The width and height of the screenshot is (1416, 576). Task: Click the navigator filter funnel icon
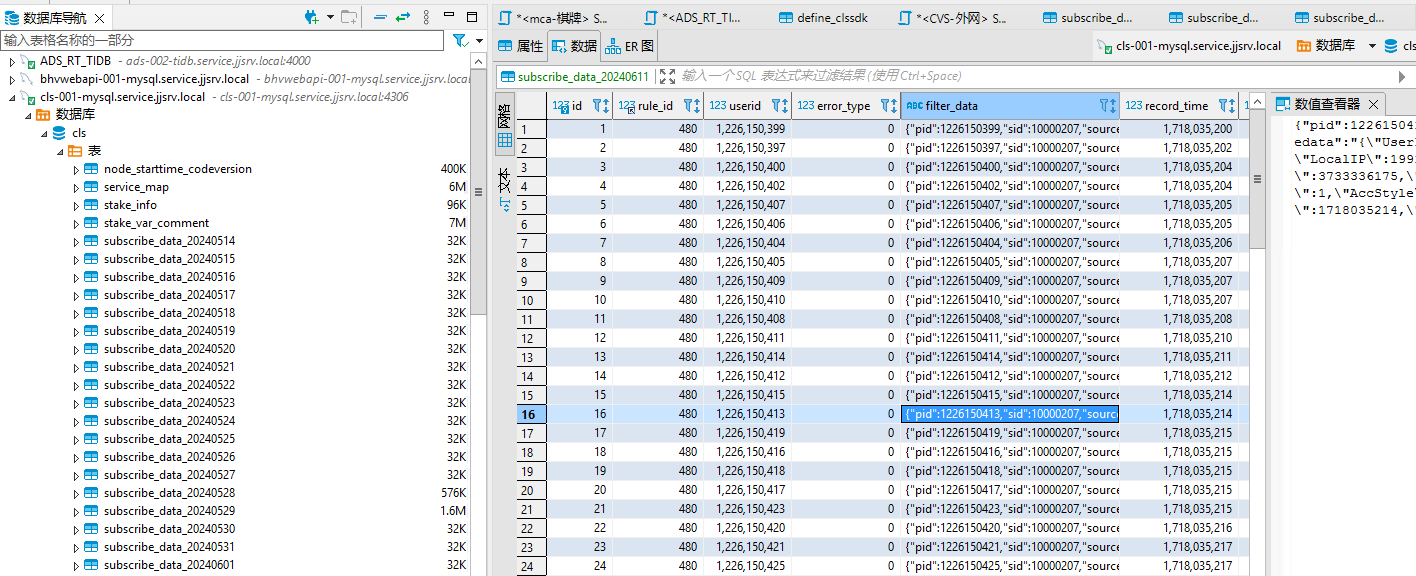pos(460,40)
